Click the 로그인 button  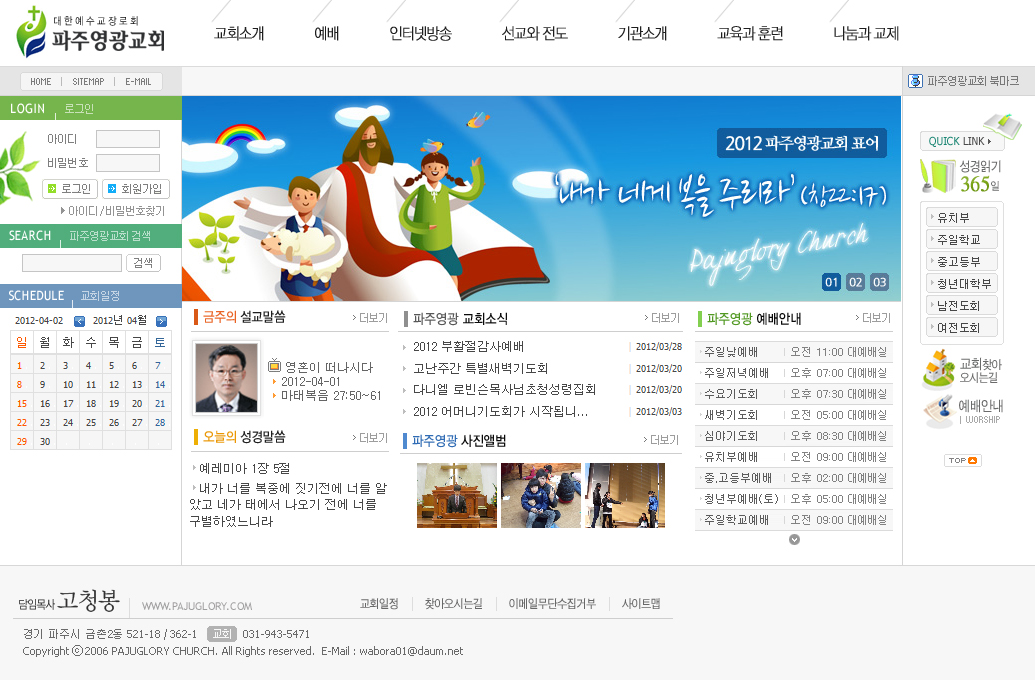[x=70, y=188]
